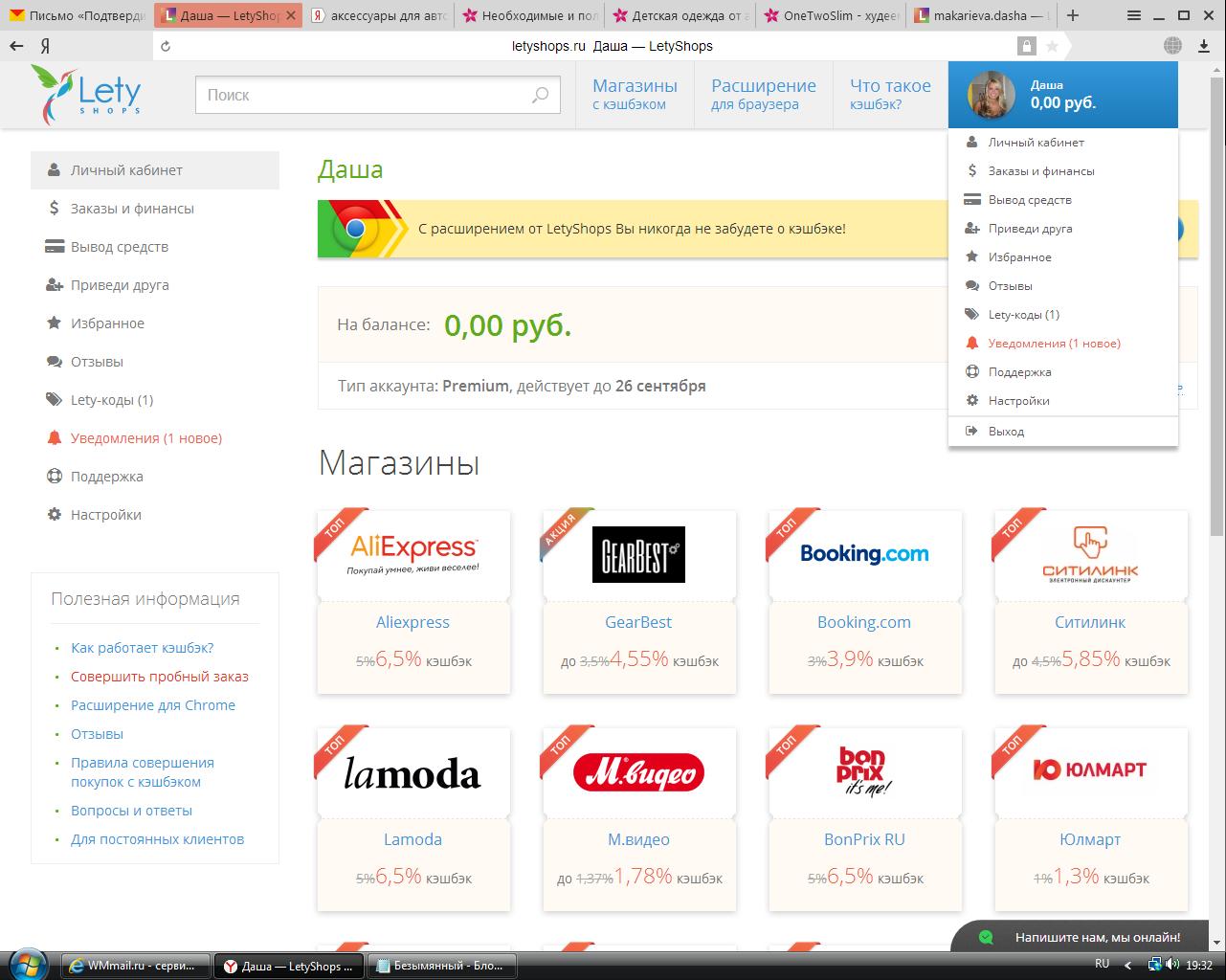Open Как работает кэшбэк? link
Screen dimensions: 1226x980
pyautogui.click(x=142, y=648)
